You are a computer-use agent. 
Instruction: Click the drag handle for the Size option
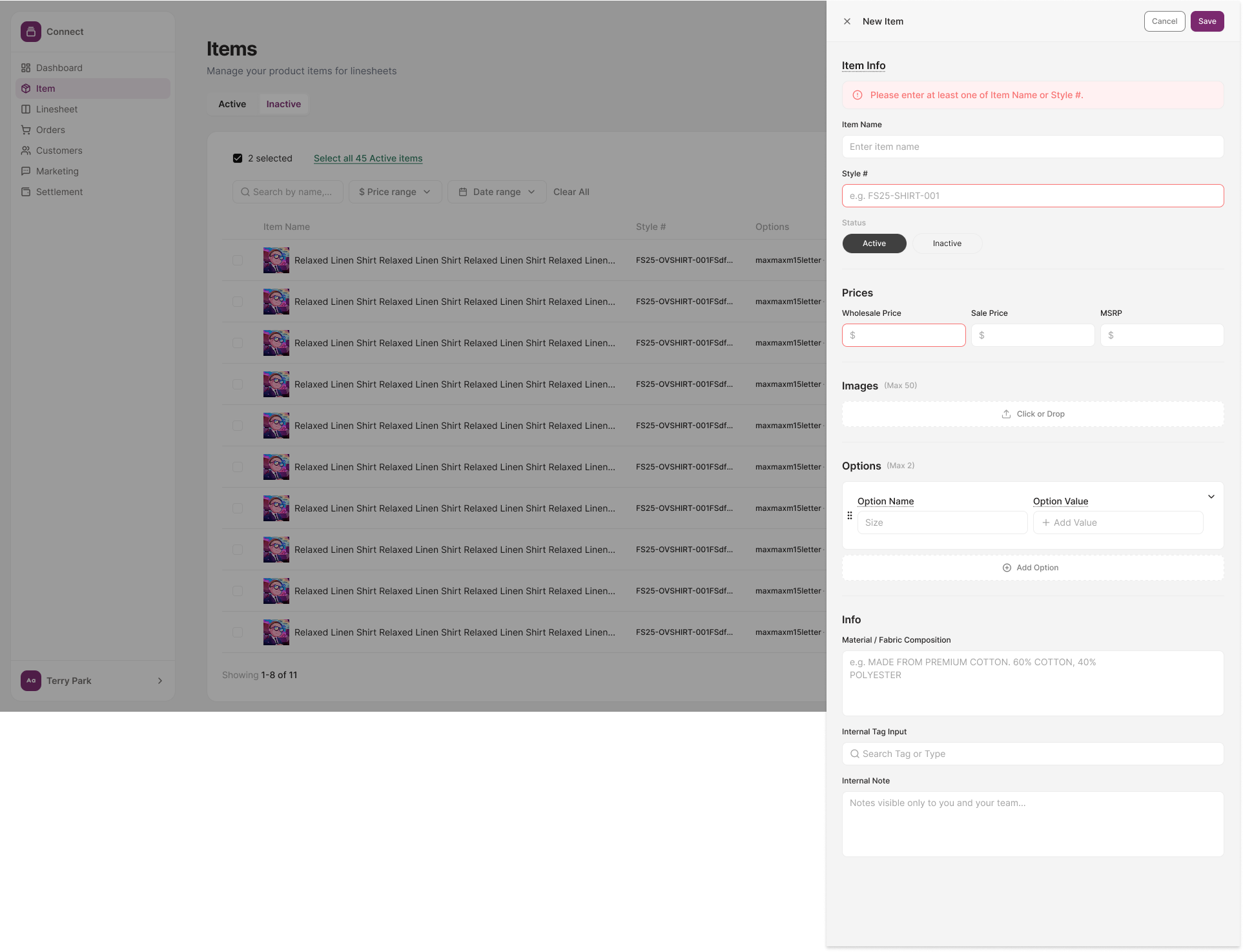(x=850, y=515)
